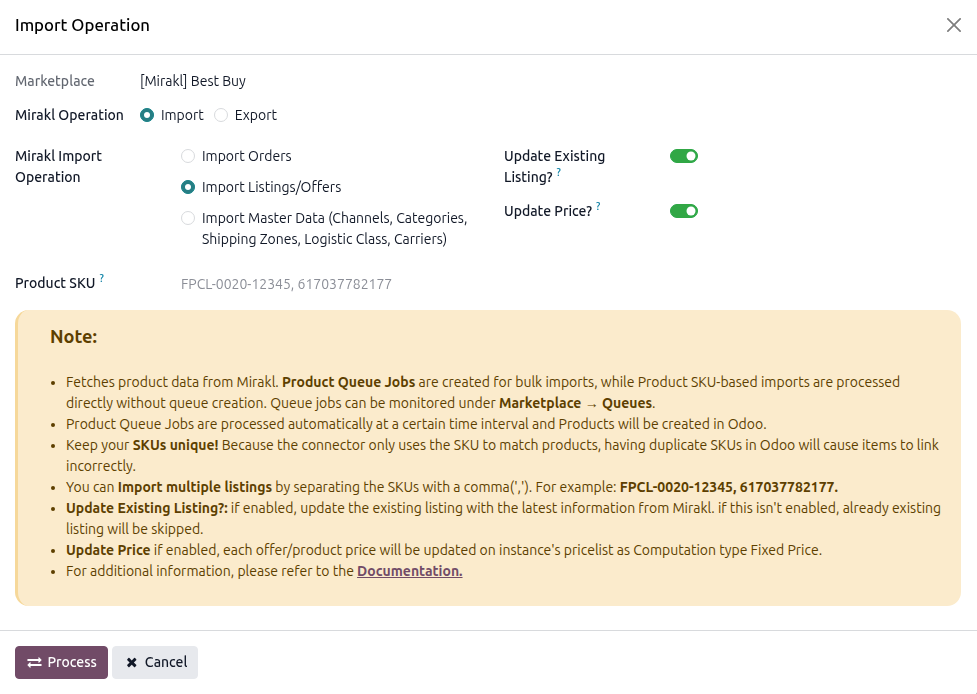The width and height of the screenshot is (977, 694).
Task: Choose Import Orders operation
Action: click(x=188, y=156)
